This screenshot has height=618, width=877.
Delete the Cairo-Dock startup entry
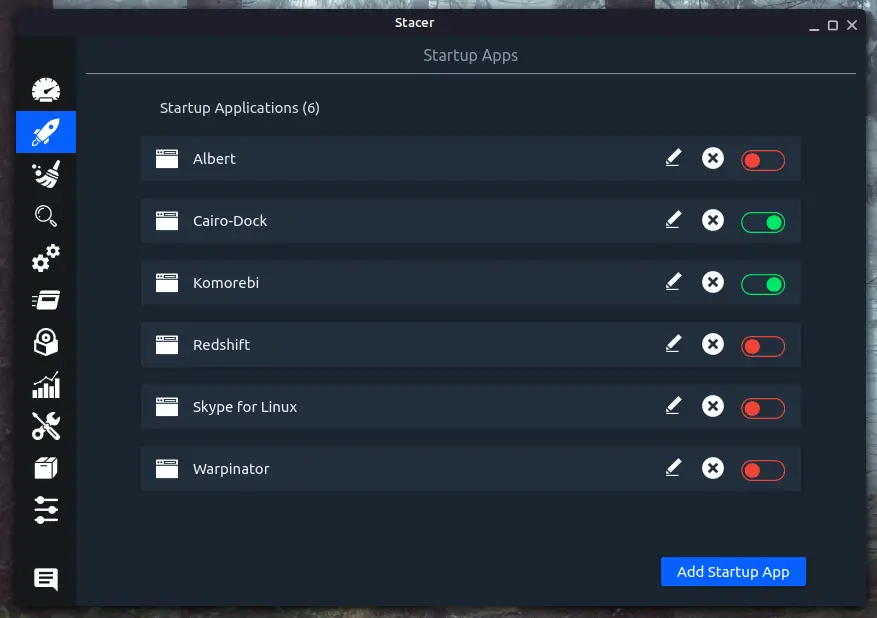pyautogui.click(x=713, y=220)
